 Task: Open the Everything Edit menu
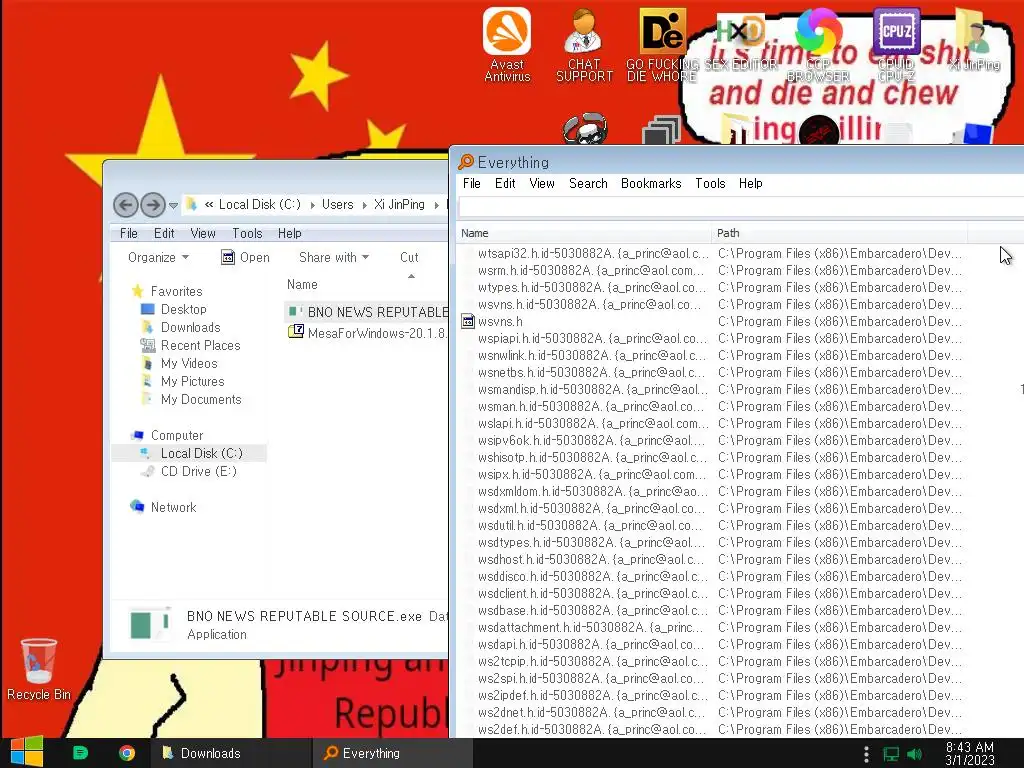[x=505, y=184]
